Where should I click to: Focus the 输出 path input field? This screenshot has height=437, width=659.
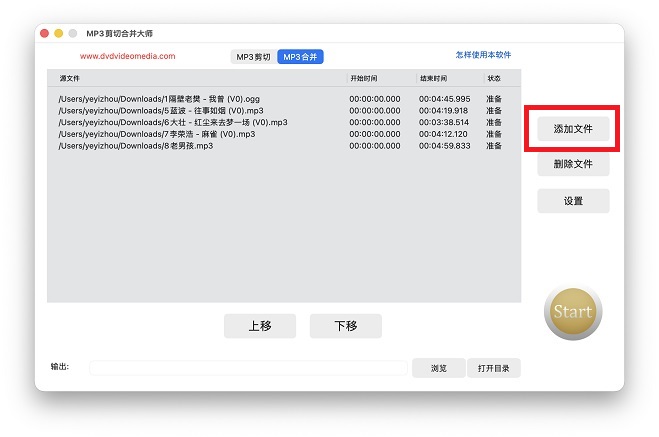(x=248, y=368)
